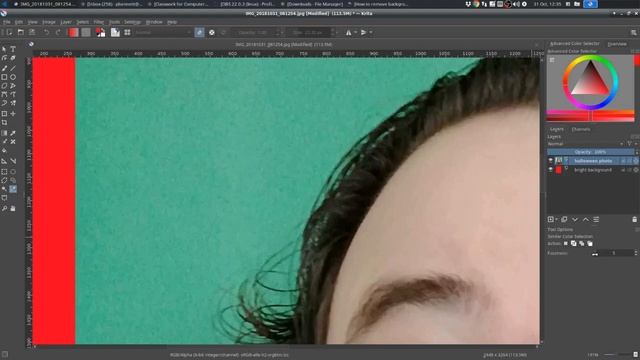Image resolution: width=640 pixels, height=360 pixels.
Task: Click the Chrome icon in system tray
Action: tap(476, 4)
